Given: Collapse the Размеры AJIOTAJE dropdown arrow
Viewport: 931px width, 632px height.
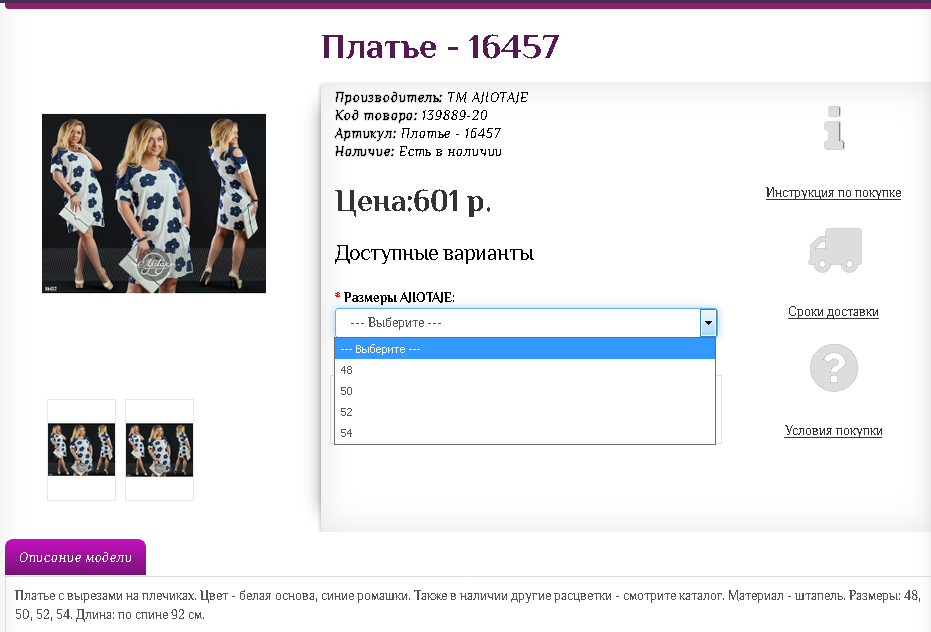Looking at the screenshot, I should pos(708,323).
